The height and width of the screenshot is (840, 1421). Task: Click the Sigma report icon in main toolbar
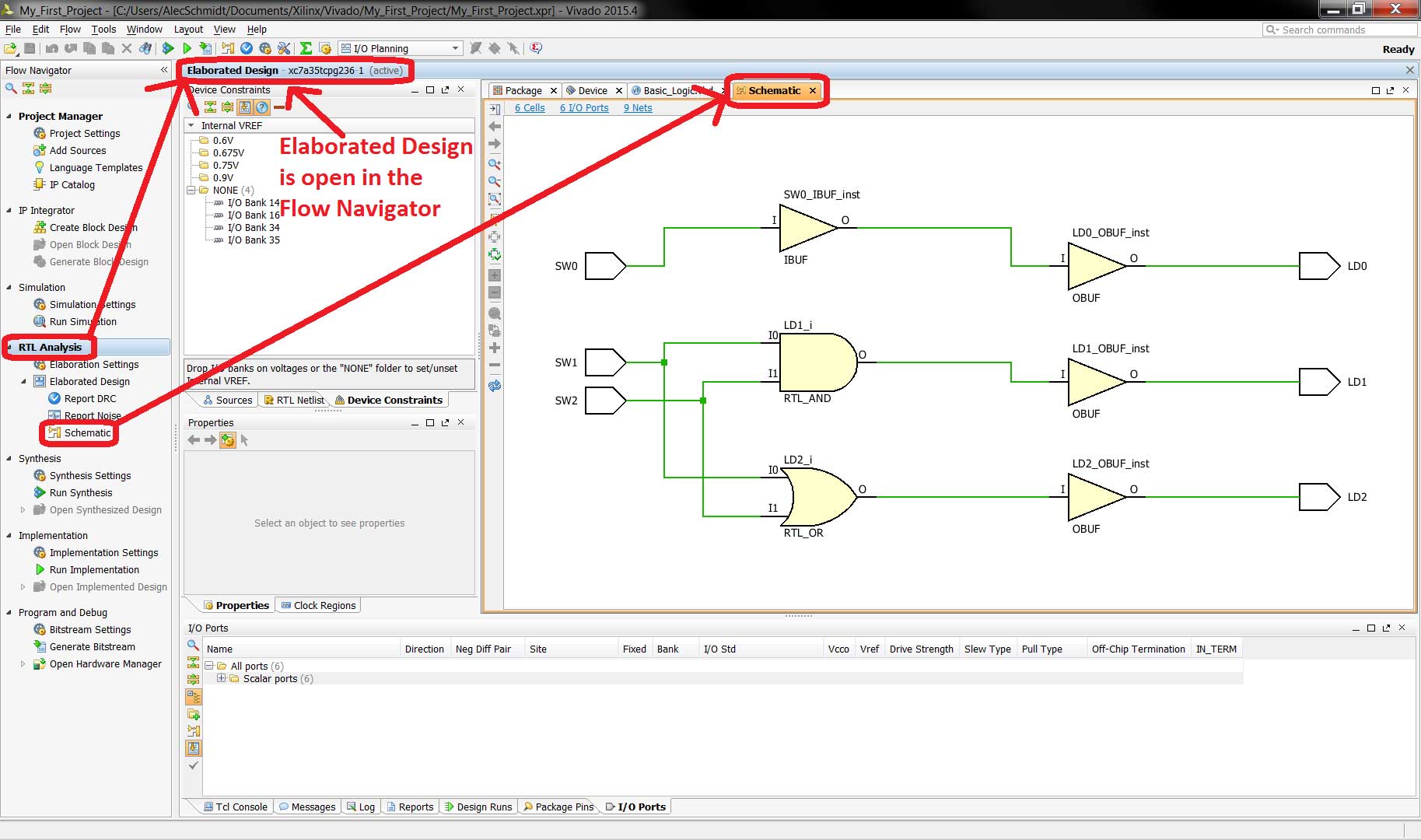306,48
